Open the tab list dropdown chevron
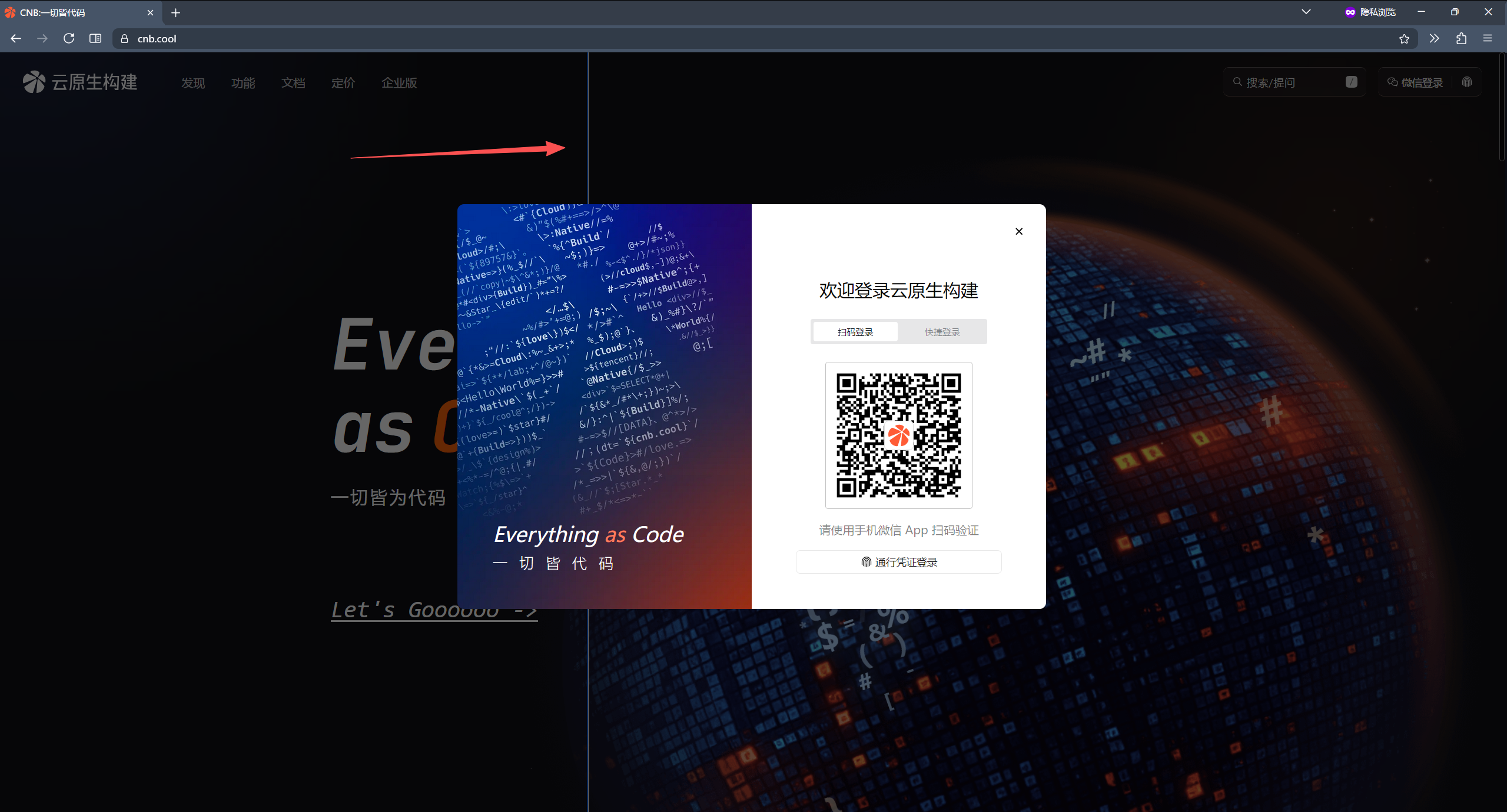Screen dimensions: 1507x812 pyautogui.click(x=1305, y=12)
